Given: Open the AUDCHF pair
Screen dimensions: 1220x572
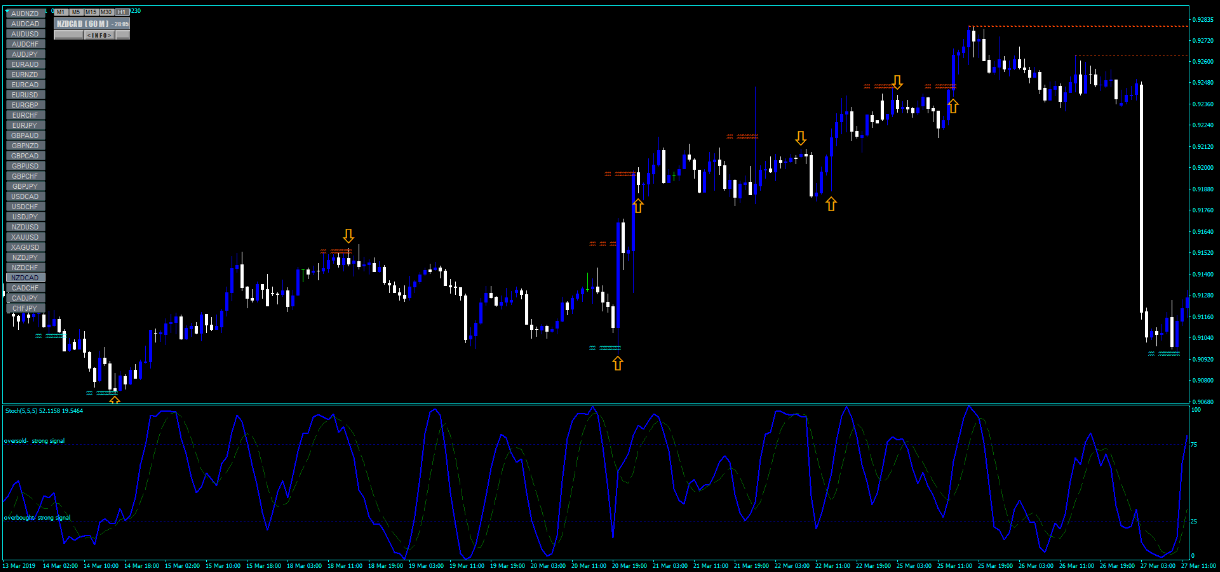Looking at the screenshot, I should 25,44.
